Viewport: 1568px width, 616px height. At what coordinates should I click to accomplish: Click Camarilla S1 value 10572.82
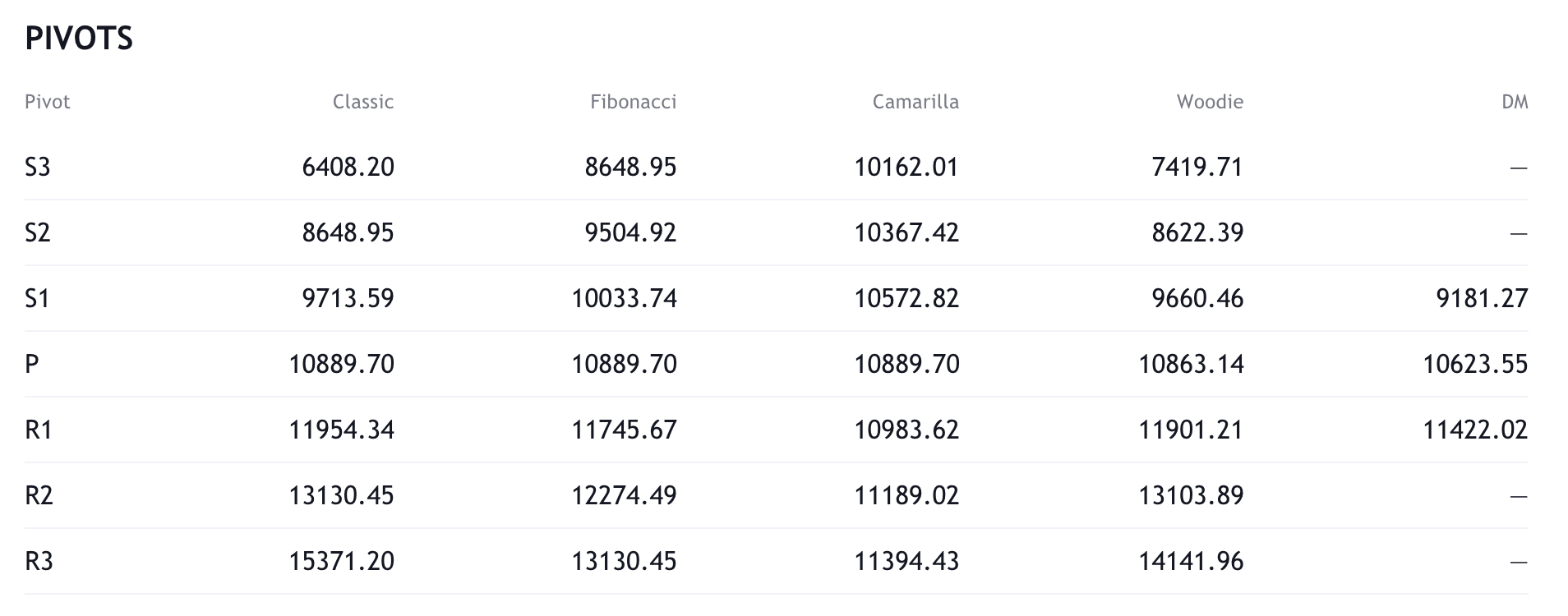[x=906, y=298]
